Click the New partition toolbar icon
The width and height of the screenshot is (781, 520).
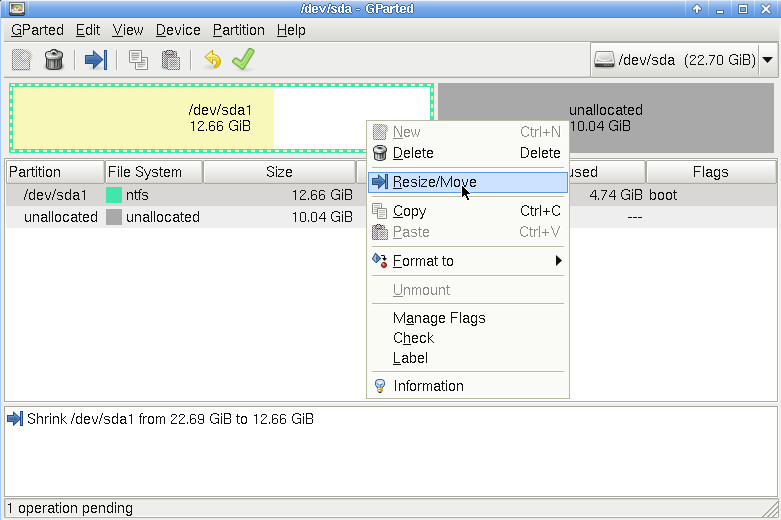click(22, 60)
